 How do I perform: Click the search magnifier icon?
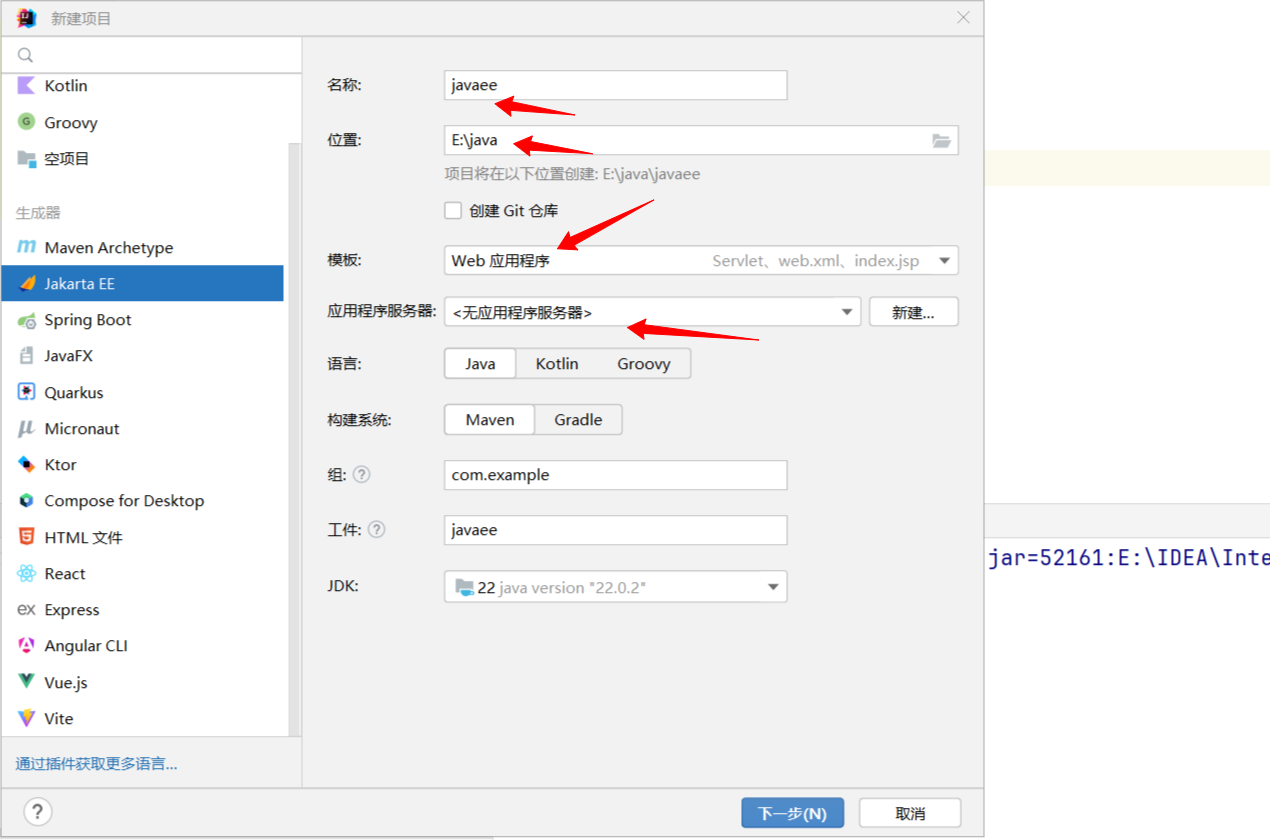(26, 55)
